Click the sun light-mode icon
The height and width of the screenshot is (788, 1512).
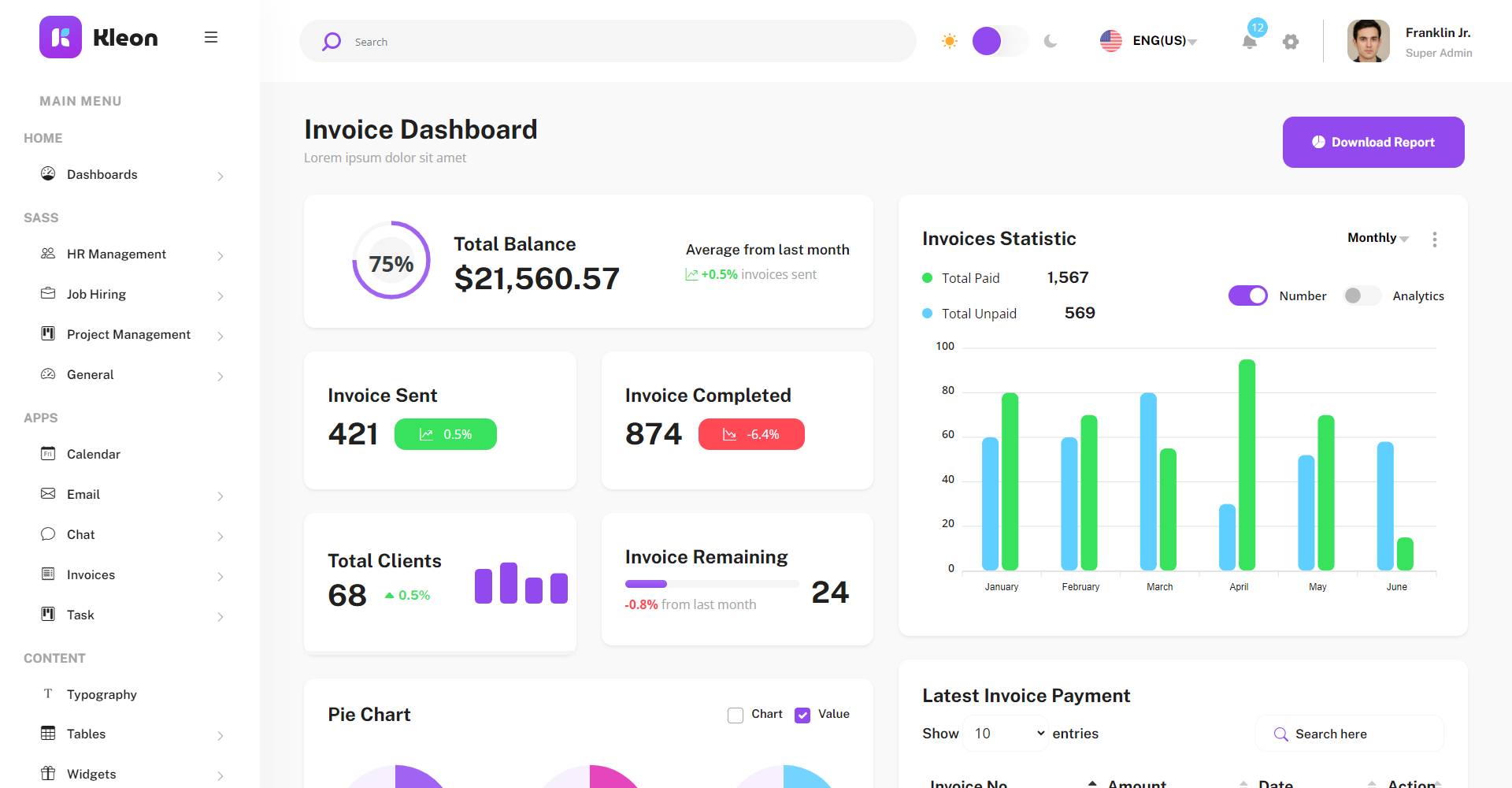click(x=950, y=41)
